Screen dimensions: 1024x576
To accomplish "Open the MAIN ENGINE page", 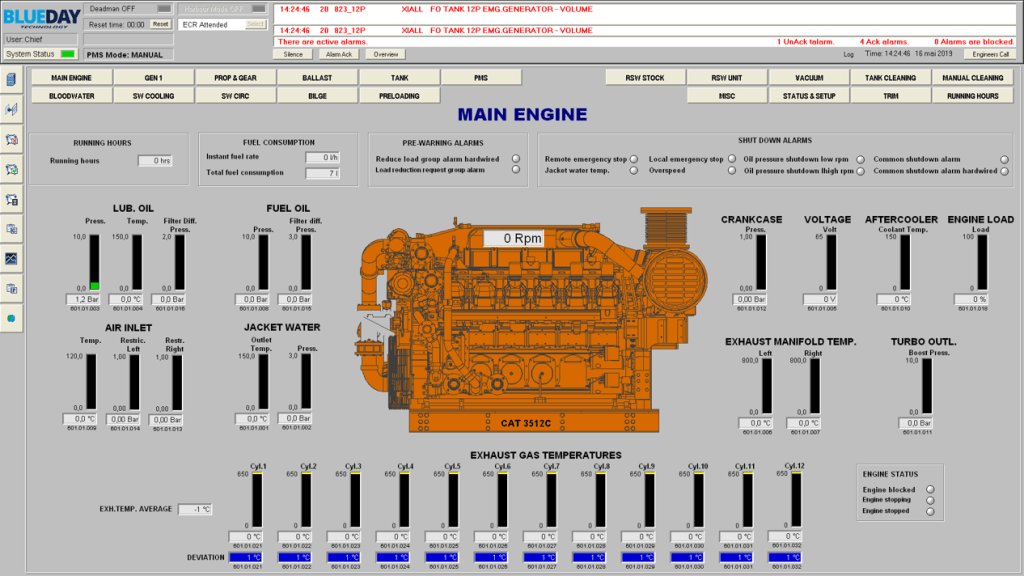I will [71, 78].
